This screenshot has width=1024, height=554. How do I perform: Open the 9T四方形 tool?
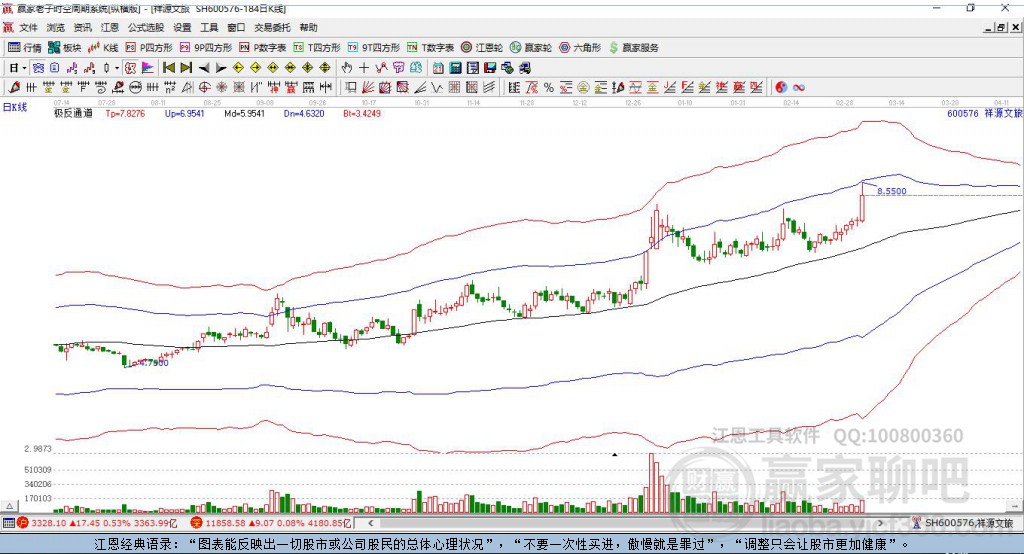coord(374,48)
